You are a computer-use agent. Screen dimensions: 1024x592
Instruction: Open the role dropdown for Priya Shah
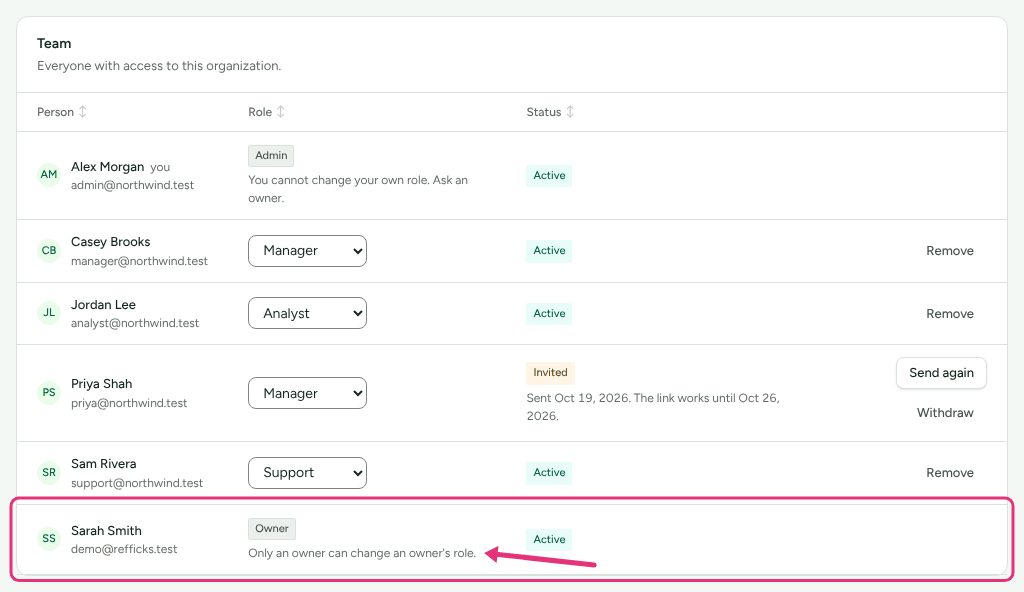point(307,393)
